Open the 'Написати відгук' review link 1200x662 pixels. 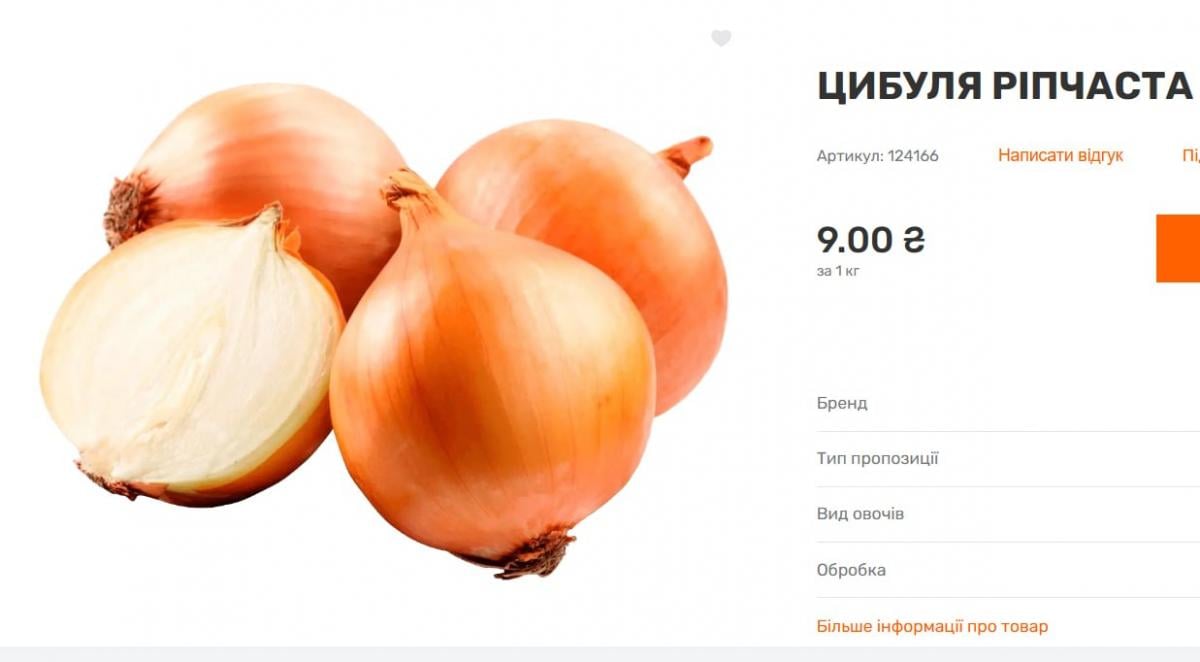(x=1060, y=155)
